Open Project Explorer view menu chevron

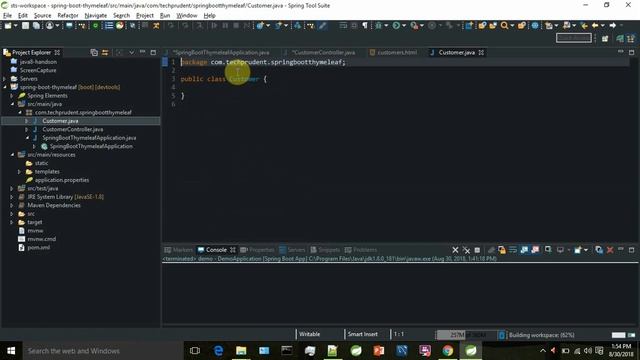[131, 52]
